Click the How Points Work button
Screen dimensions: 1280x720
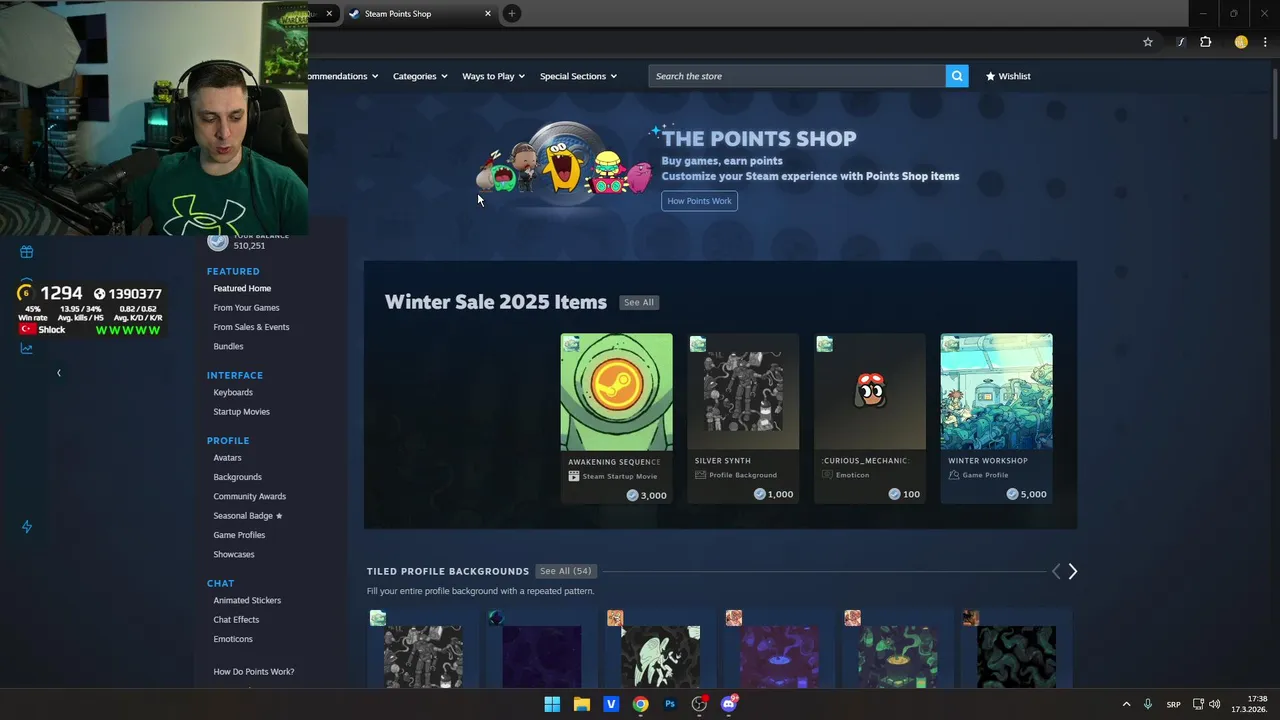click(x=699, y=201)
